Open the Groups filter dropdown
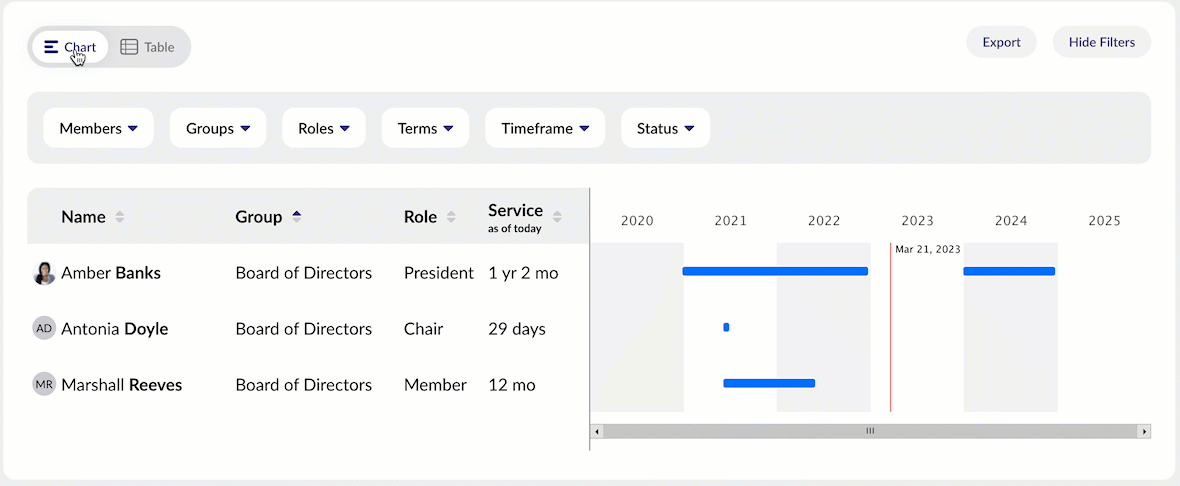The image size is (1180, 486). click(218, 128)
